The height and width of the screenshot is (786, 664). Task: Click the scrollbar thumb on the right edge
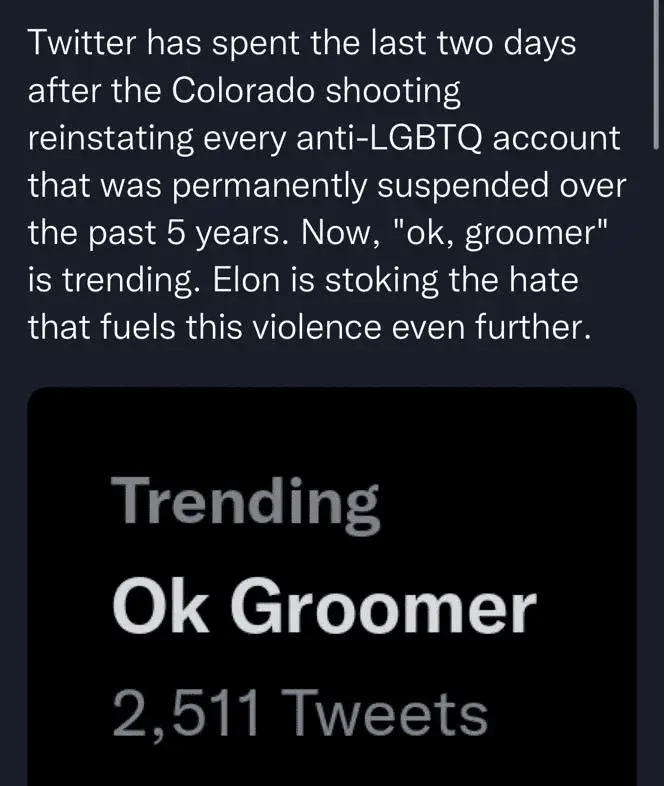656,75
